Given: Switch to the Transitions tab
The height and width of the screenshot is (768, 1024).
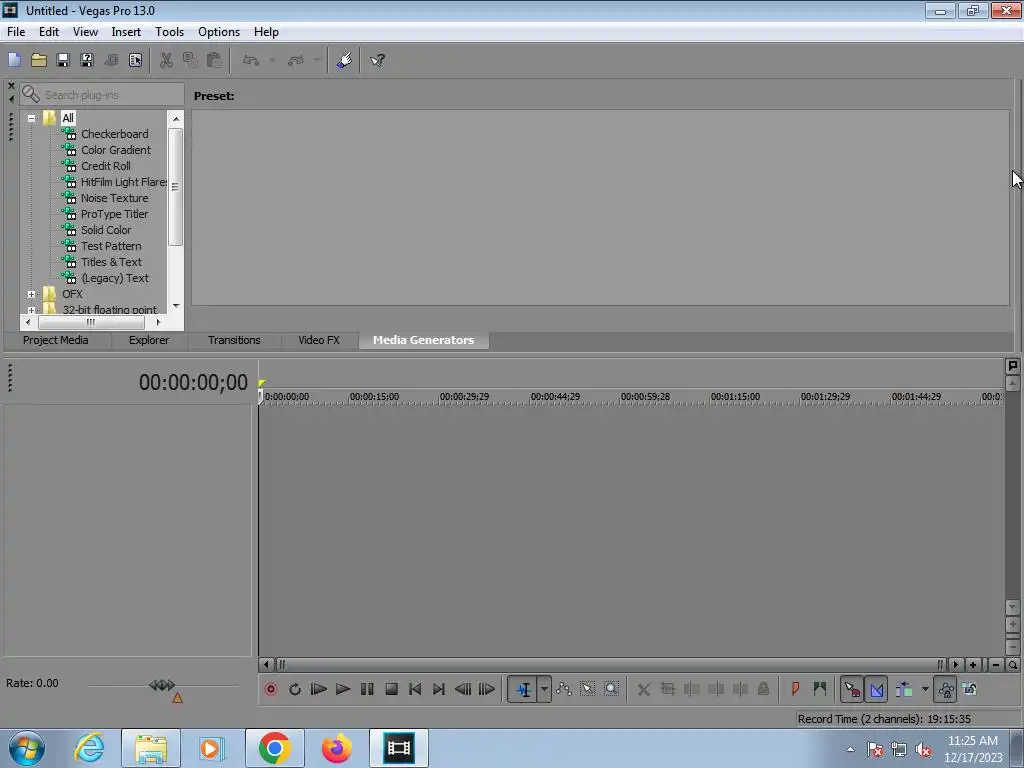Looking at the screenshot, I should coord(234,340).
